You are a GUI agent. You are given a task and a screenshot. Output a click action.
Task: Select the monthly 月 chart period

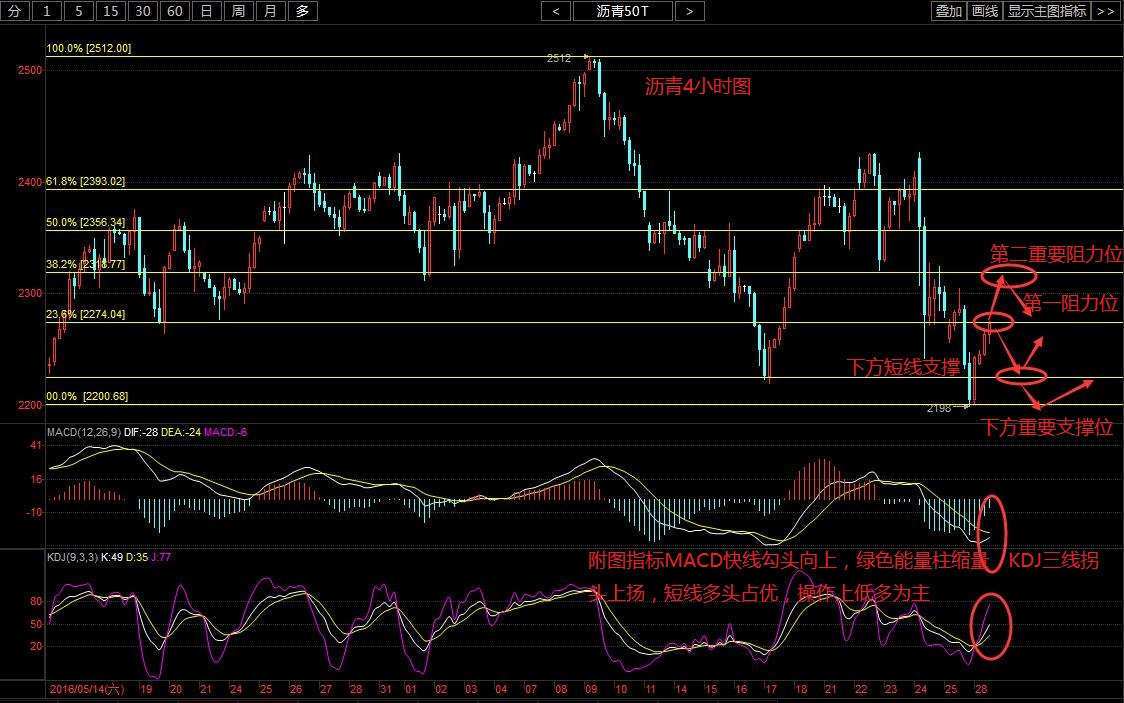(270, 12)
